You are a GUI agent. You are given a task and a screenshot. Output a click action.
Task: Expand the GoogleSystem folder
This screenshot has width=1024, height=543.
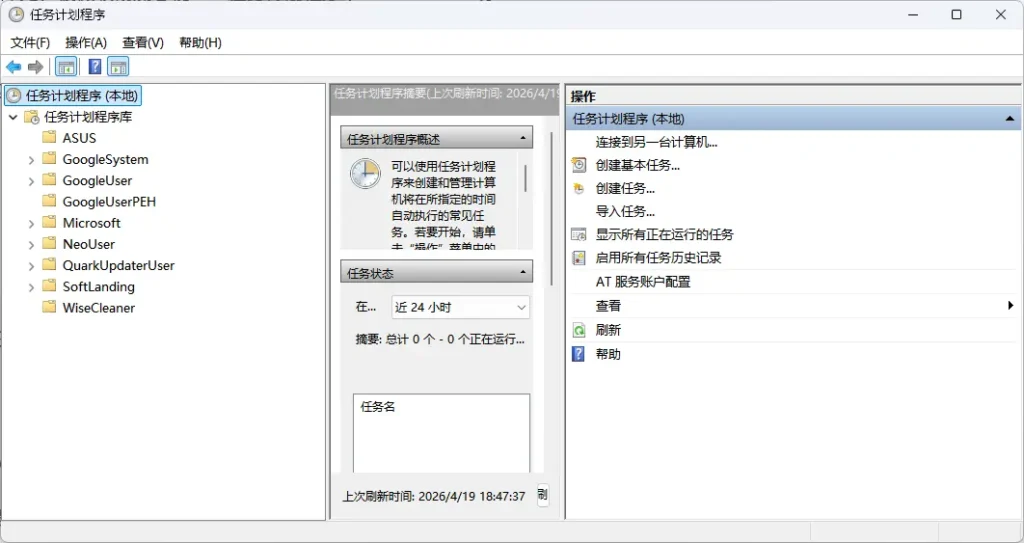coord(31,159)
